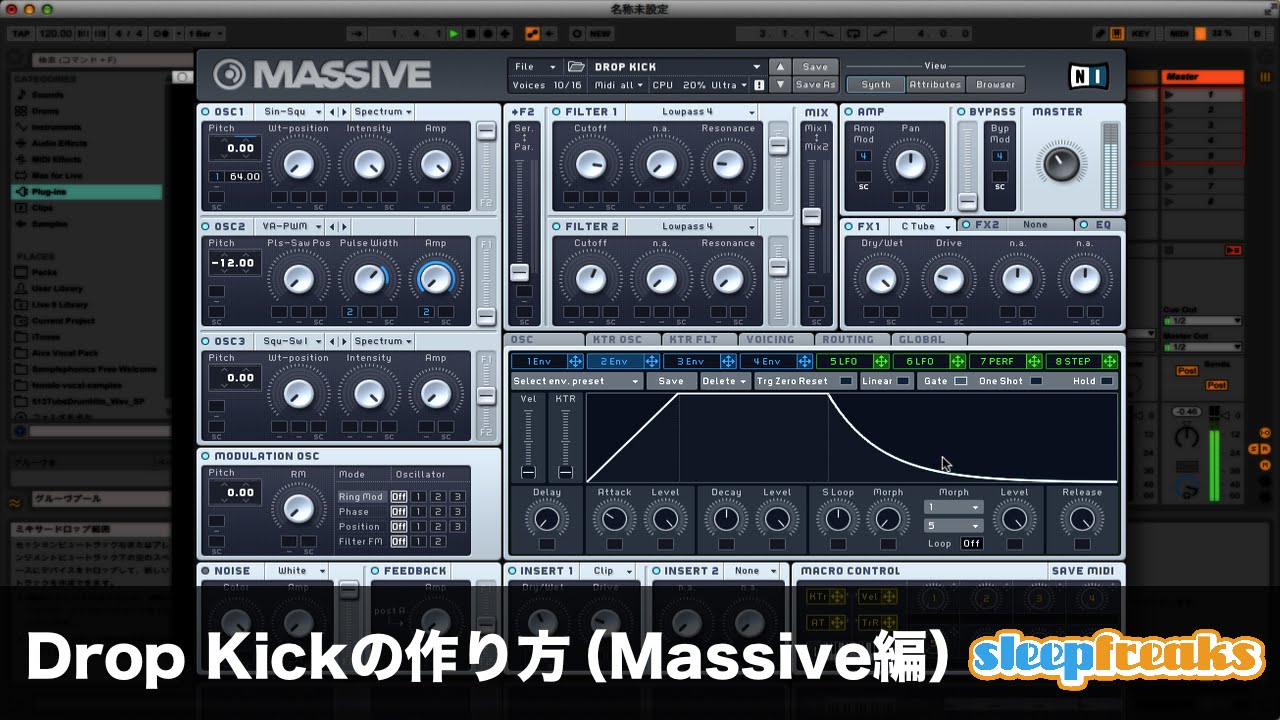
Task: Click the Vel macro cross icon
Action: tap(890, 597)
